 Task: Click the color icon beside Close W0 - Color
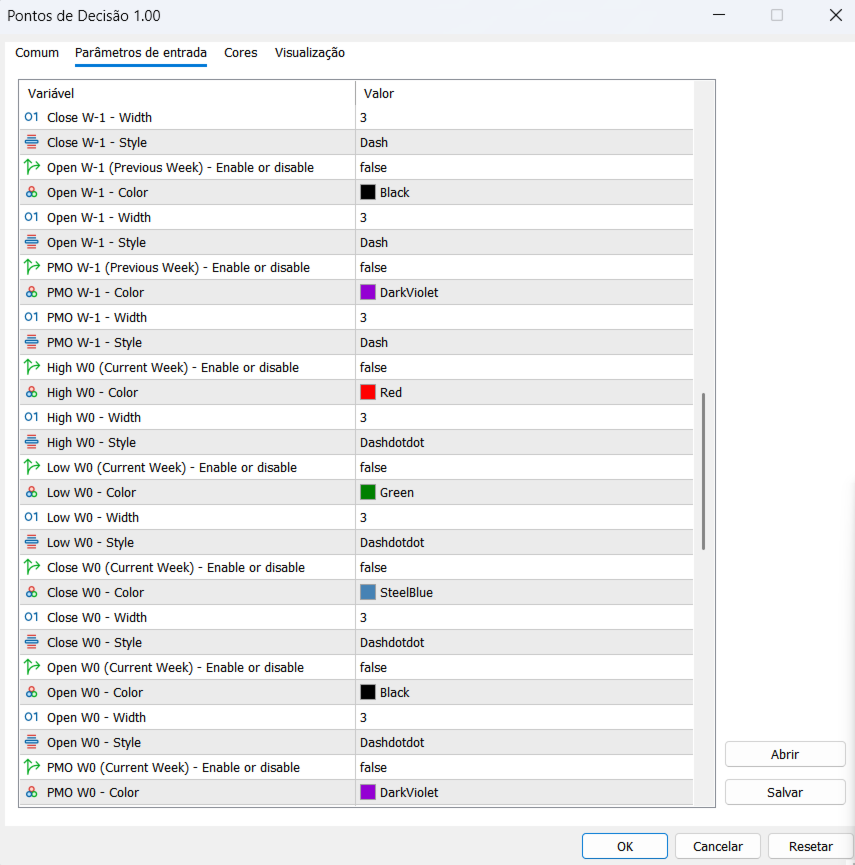31,593
